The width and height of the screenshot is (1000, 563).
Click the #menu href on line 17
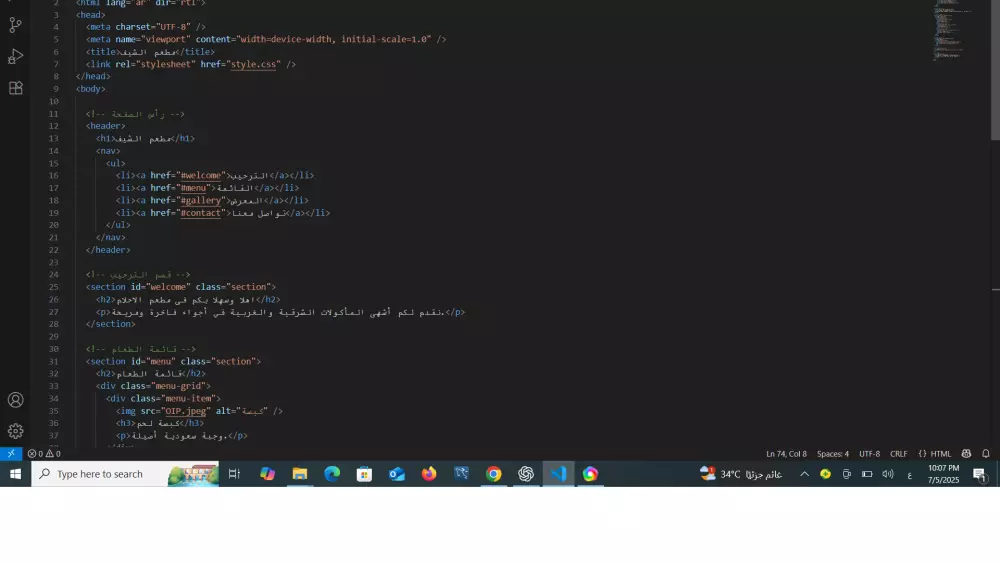click(193, 188)
